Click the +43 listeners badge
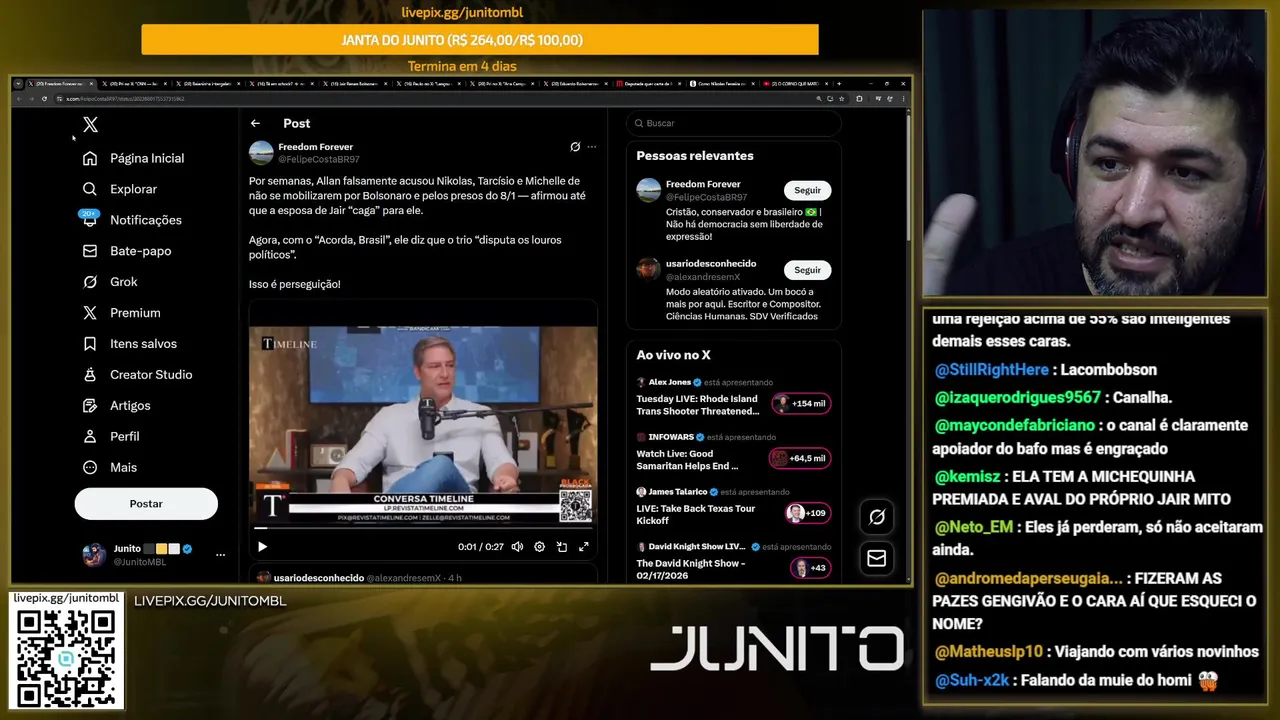 click(x=811, y=568)
